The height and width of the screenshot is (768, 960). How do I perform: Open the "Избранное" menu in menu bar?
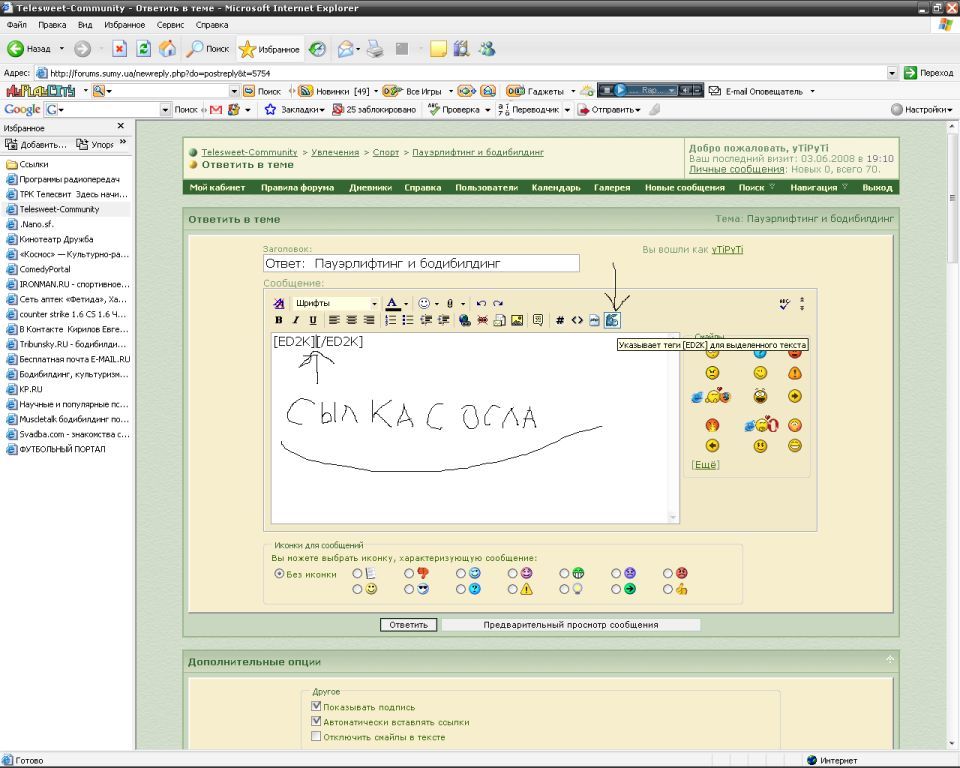click(124, 24)
